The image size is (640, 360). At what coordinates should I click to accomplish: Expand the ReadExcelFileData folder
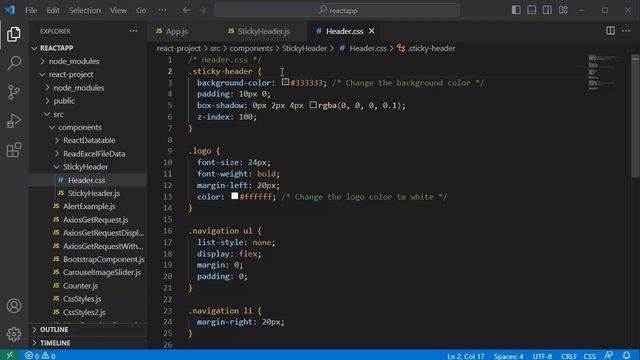[x=94, y=154]
